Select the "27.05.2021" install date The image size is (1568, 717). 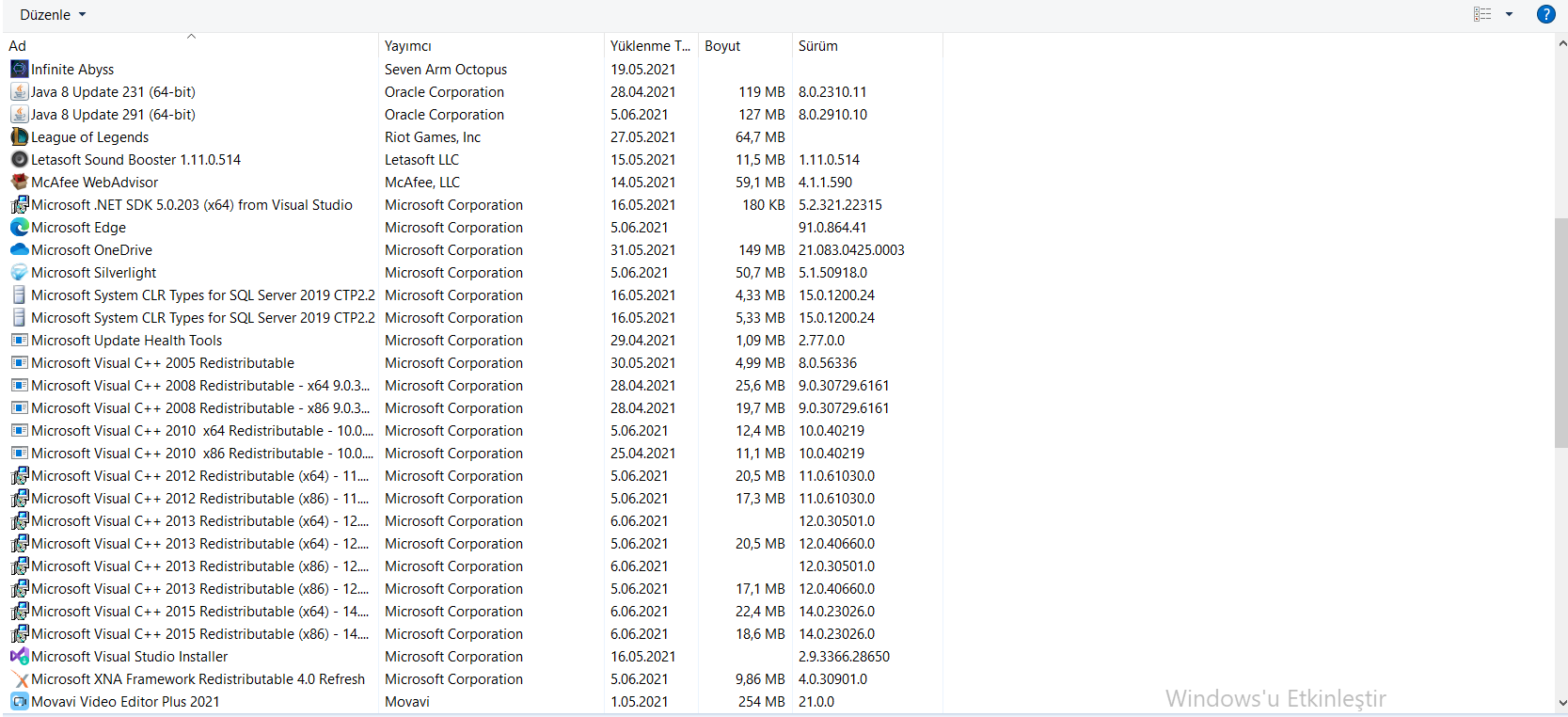(643, 136)
